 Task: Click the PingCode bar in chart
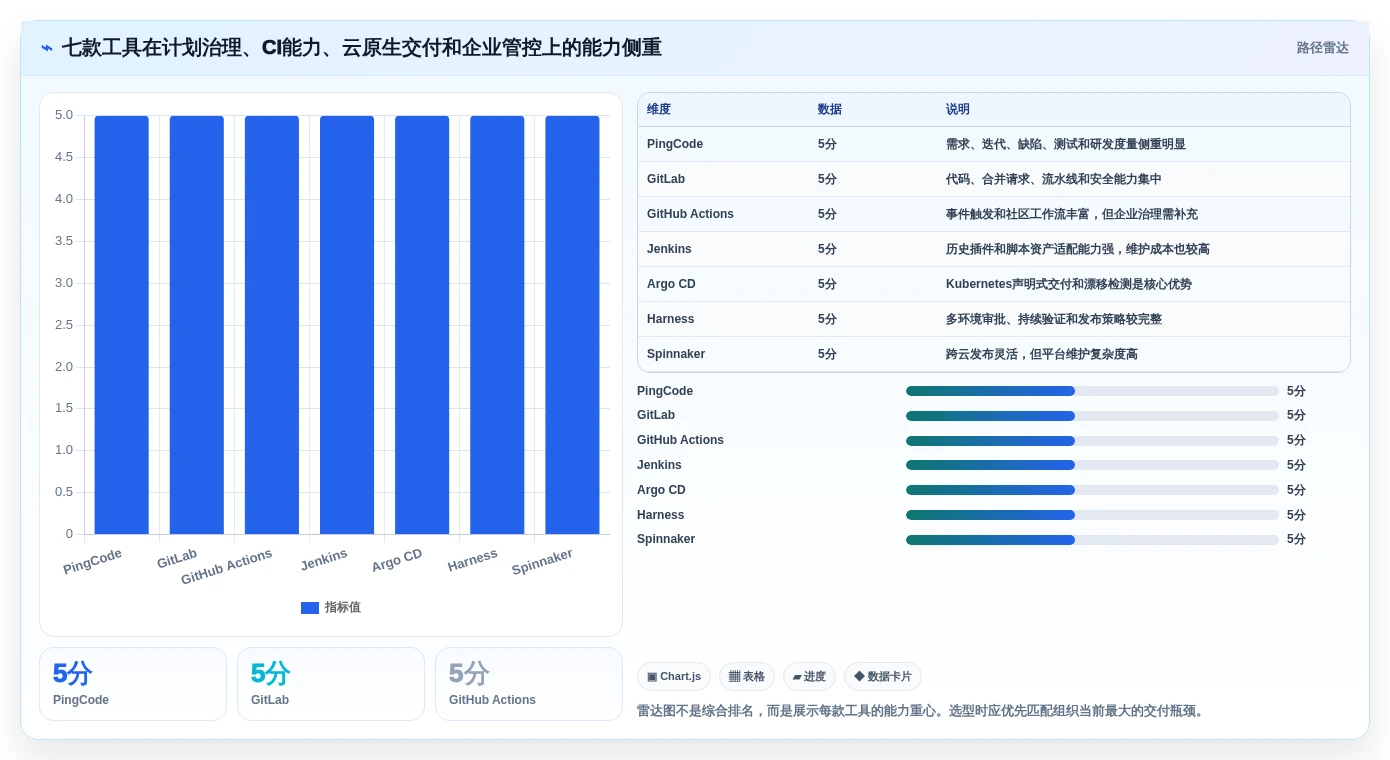click(122, 325)
